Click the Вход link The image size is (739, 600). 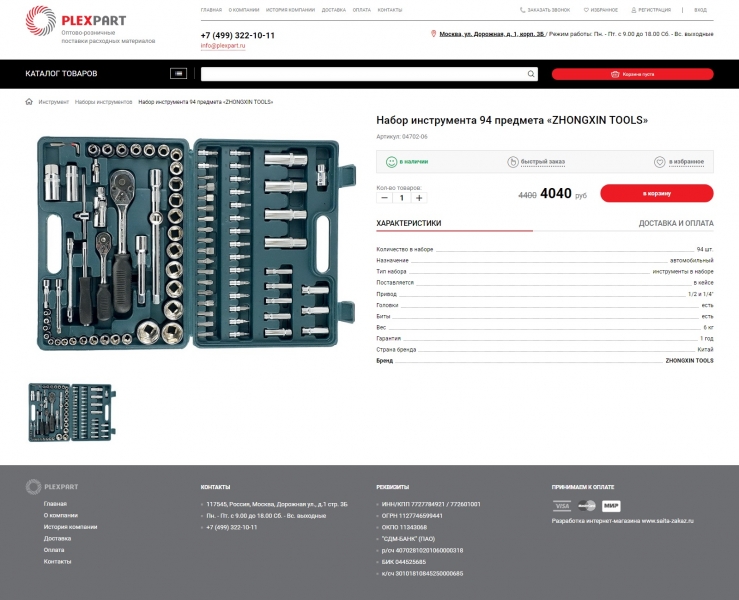coord(700,10)
